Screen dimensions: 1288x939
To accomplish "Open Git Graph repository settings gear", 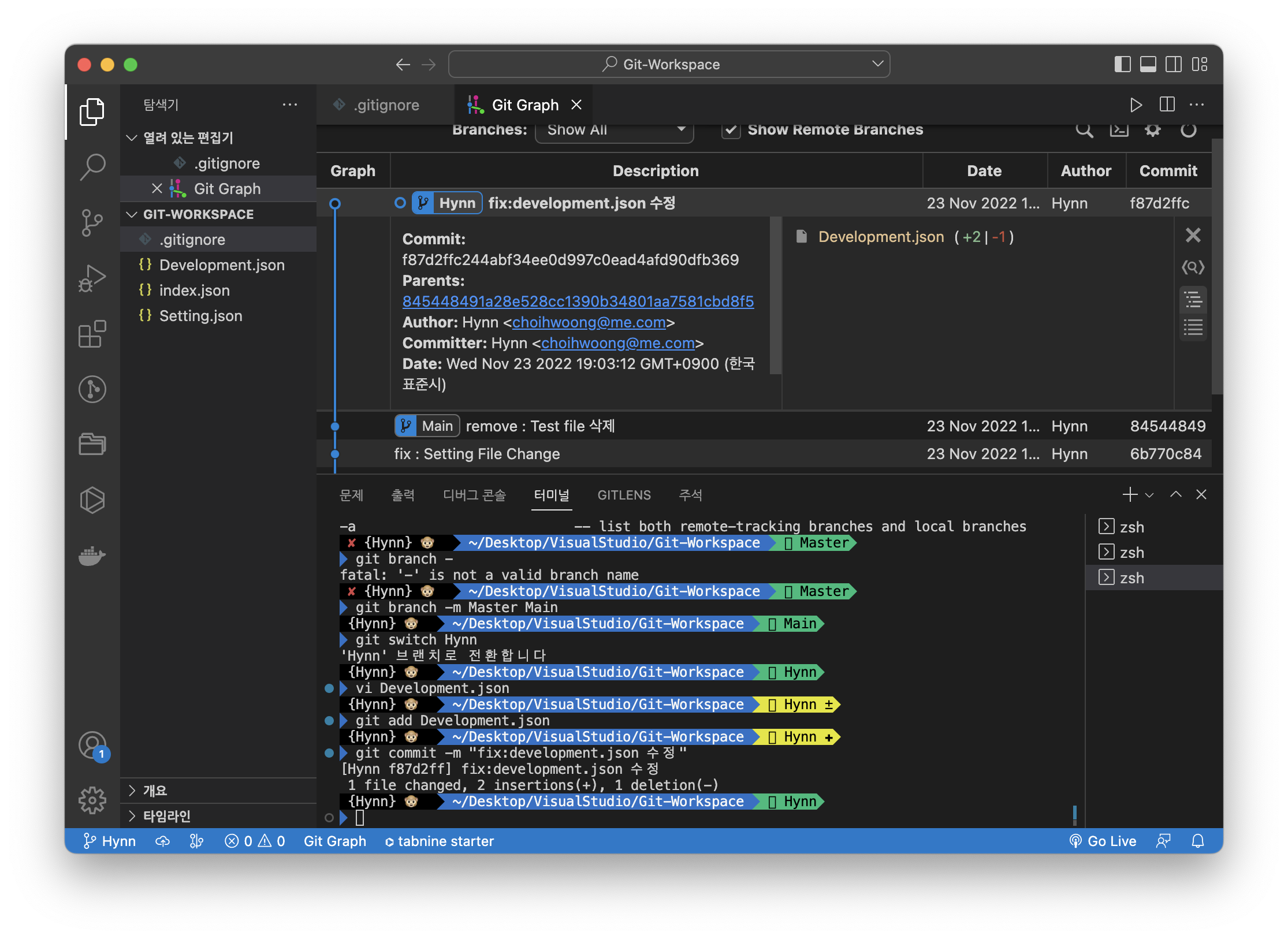I will point(1153,131).
